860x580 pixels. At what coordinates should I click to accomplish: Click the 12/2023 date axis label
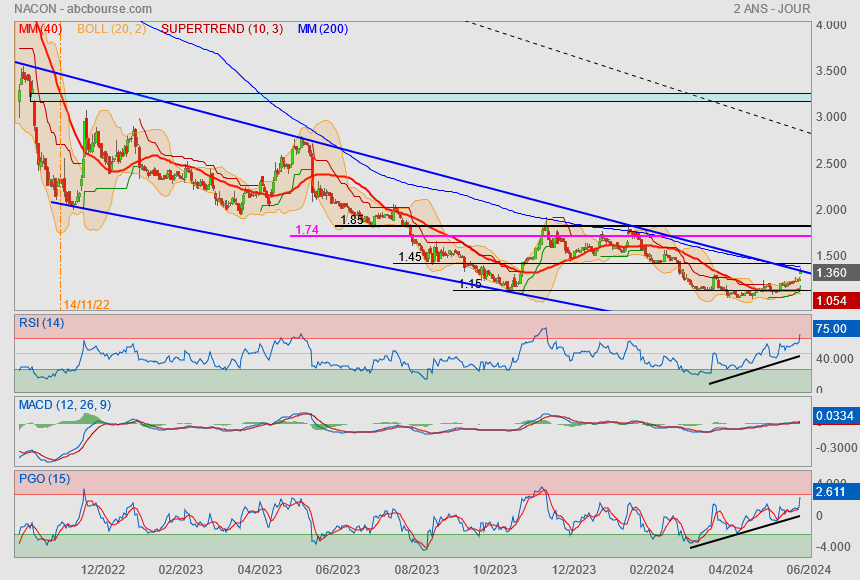pos(573,570)
